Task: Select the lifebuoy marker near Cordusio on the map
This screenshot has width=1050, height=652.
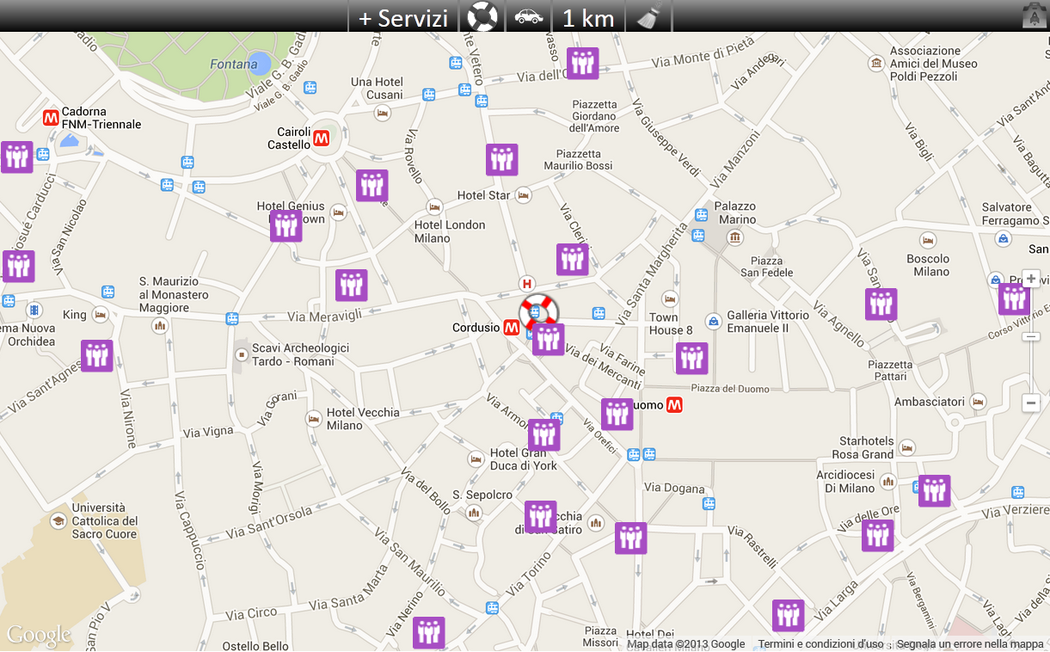Action: pyautogui.click(x=539, y=312)
